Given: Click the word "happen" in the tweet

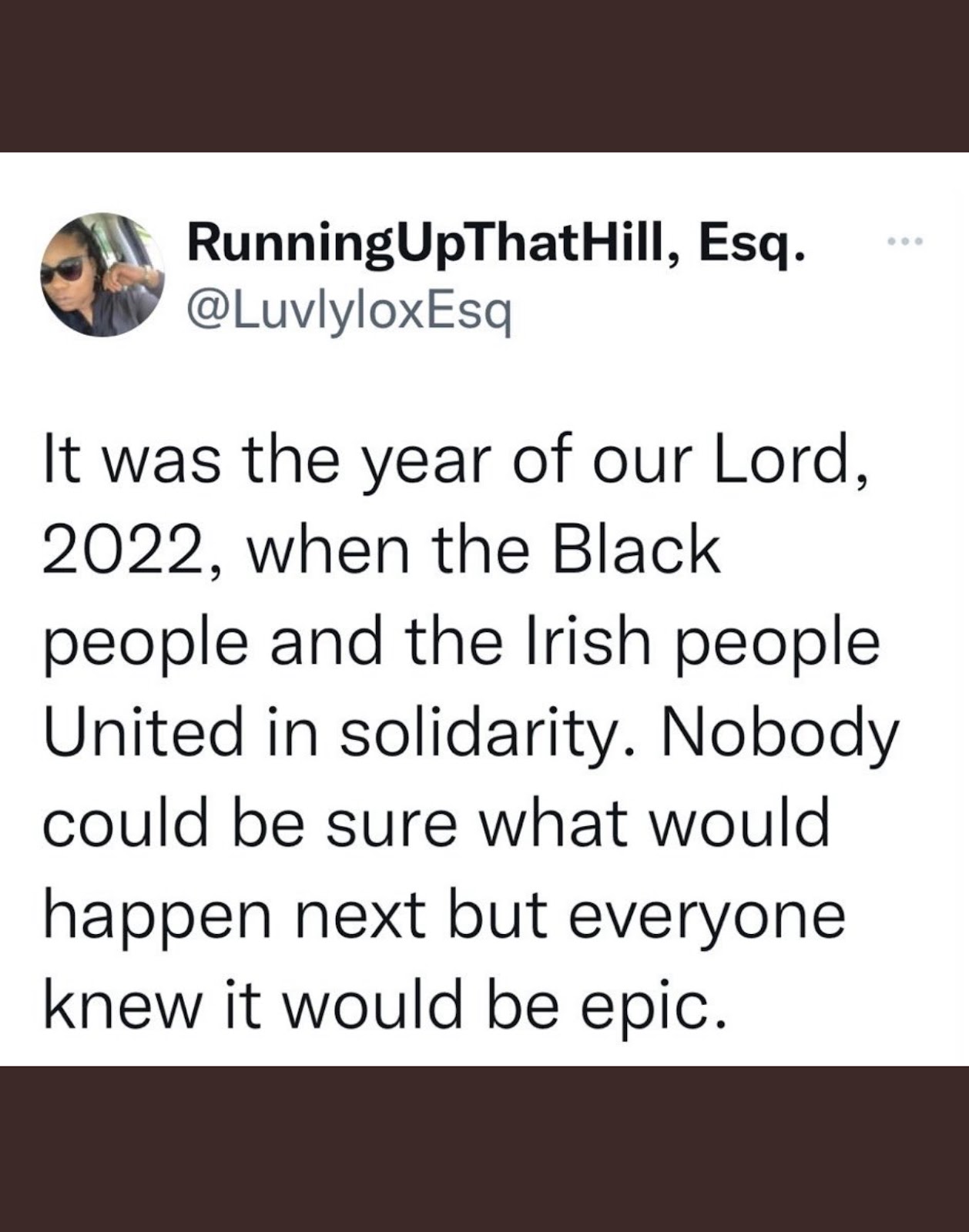Looking at the screenshot, I should tap(157, 918).
